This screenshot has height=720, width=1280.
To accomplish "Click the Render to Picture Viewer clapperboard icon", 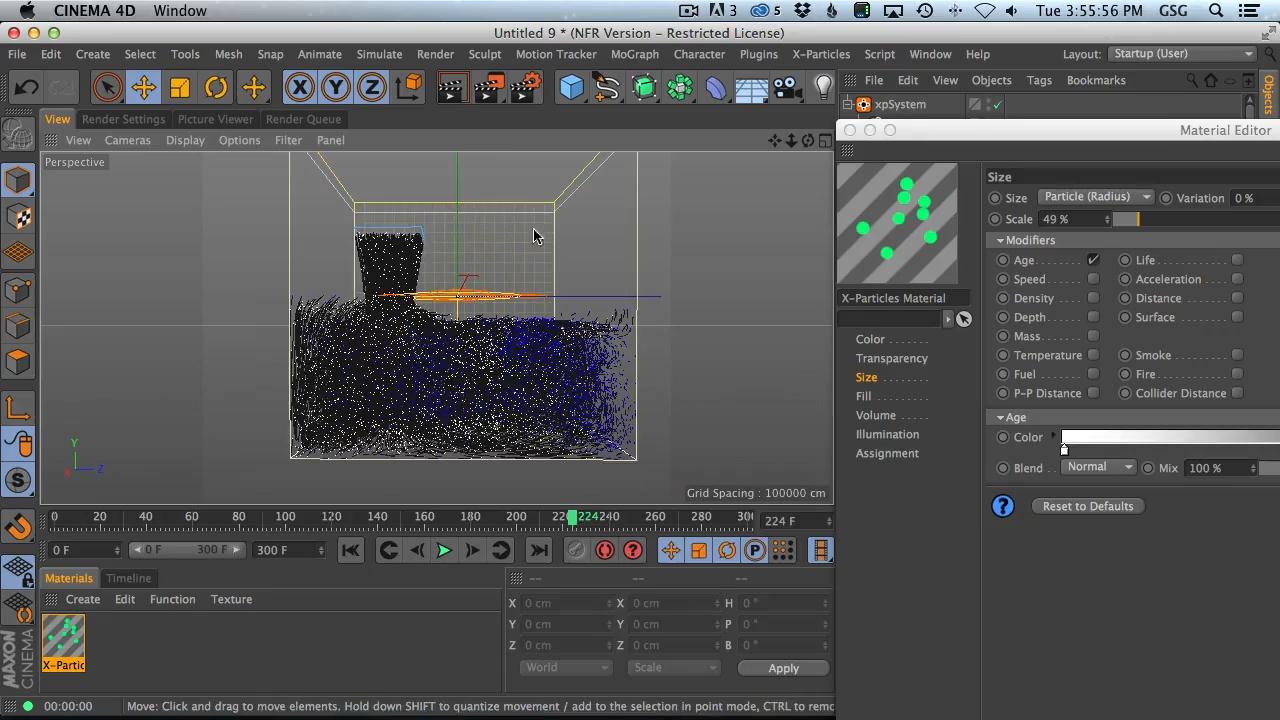I will coord(489,88).
